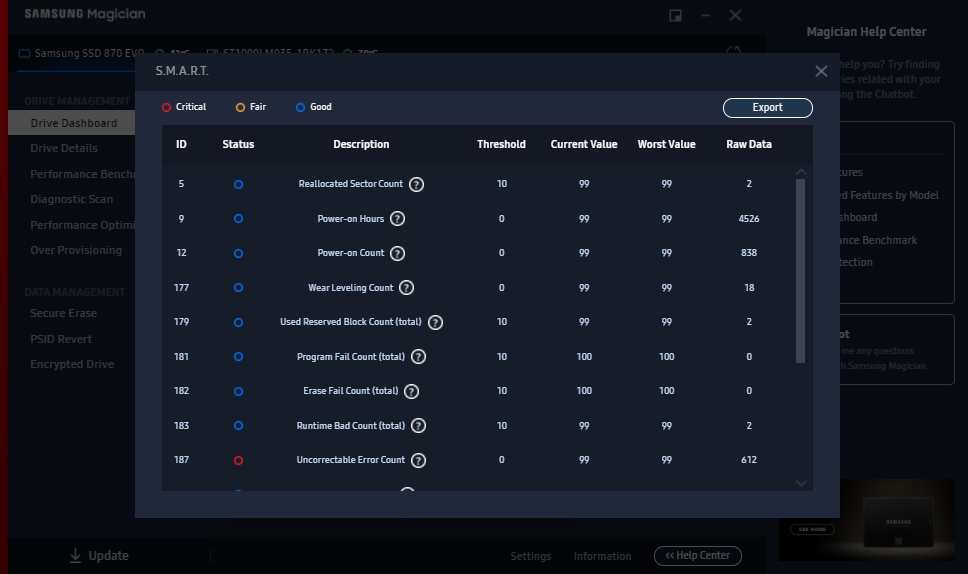Click raw data value 4526
Image resolution: width=968 pixels, height=574 pixels.
tap(749, 218)
